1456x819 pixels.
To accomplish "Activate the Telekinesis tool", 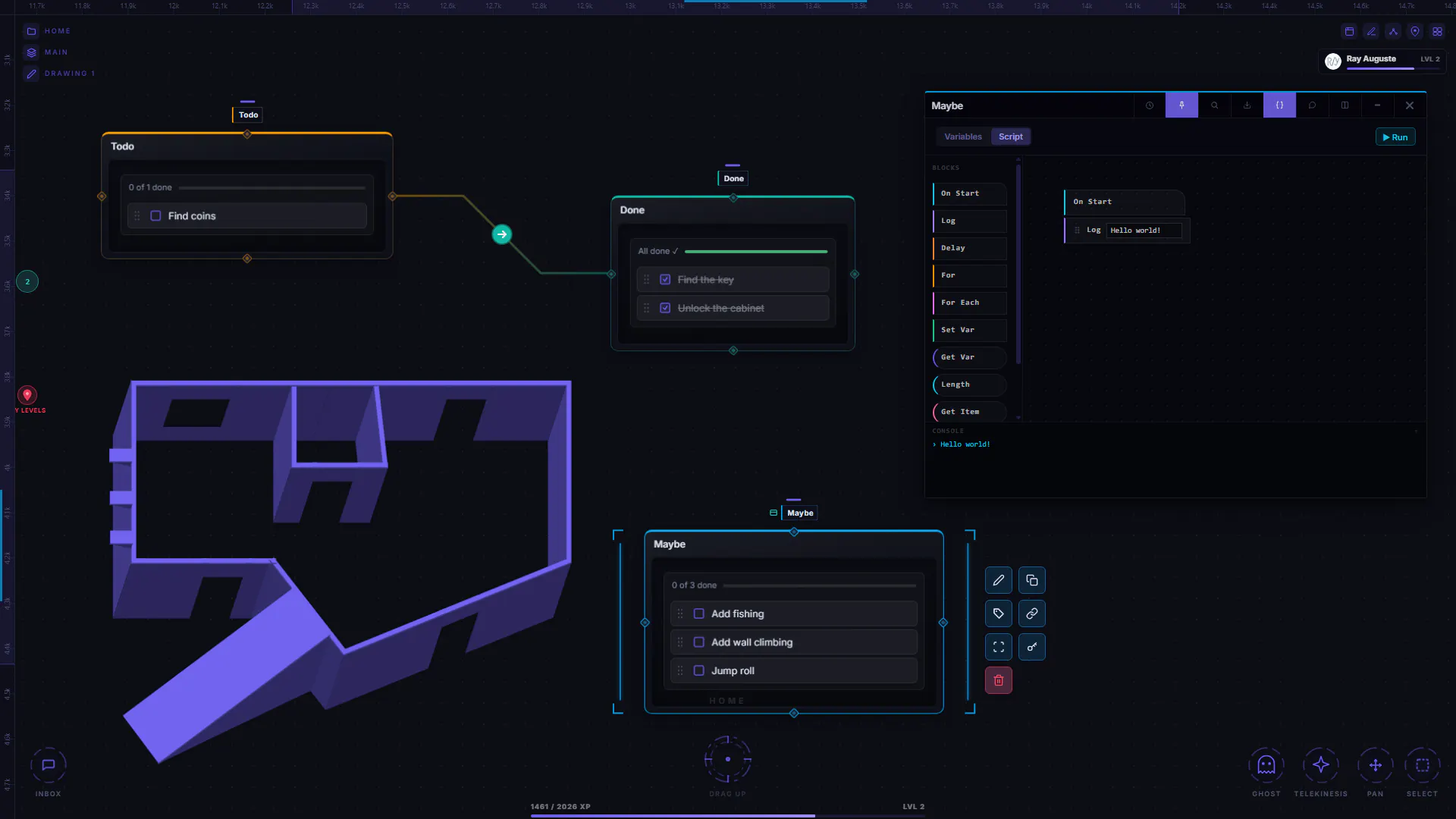I will [1321, 765].
